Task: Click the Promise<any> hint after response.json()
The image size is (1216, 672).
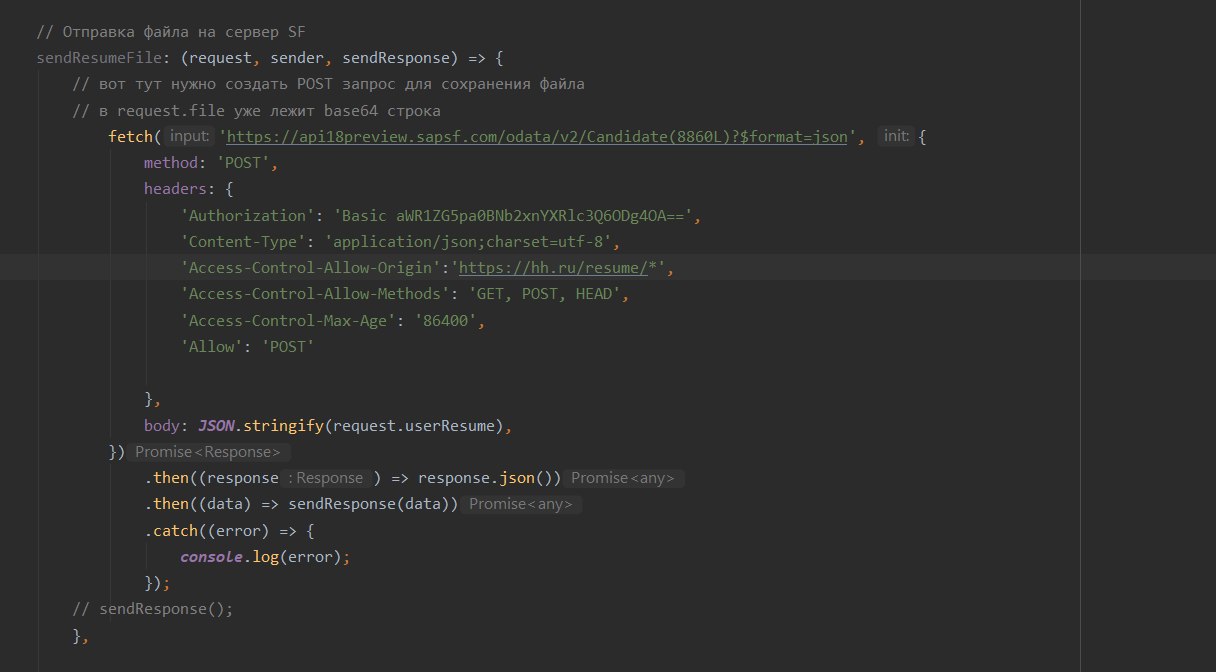Action: pyautogui.click(x=624, y=478)
